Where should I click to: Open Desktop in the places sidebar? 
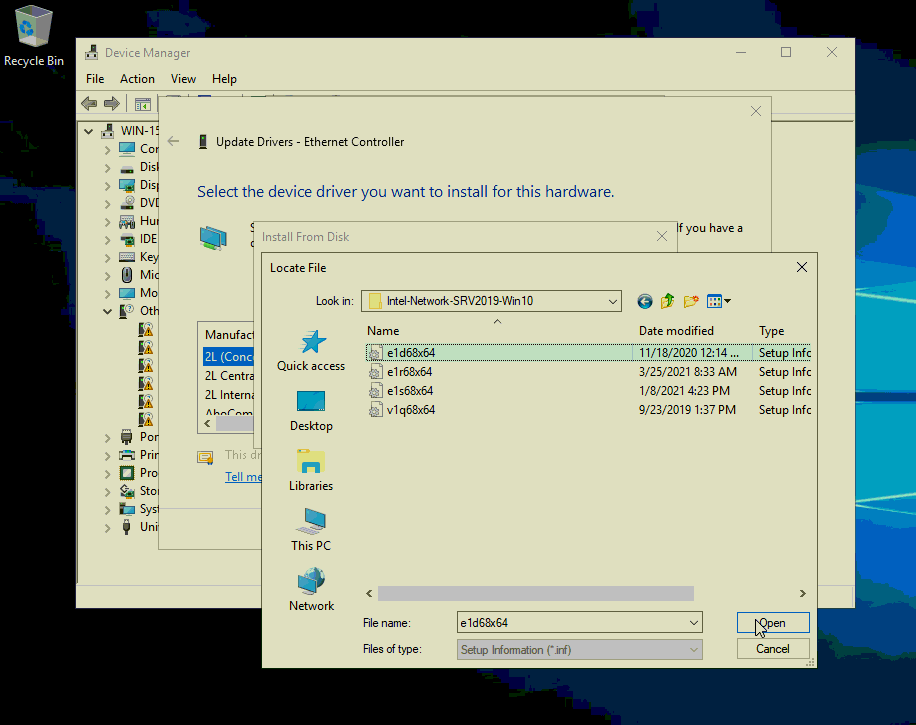(x=311, y=410)
